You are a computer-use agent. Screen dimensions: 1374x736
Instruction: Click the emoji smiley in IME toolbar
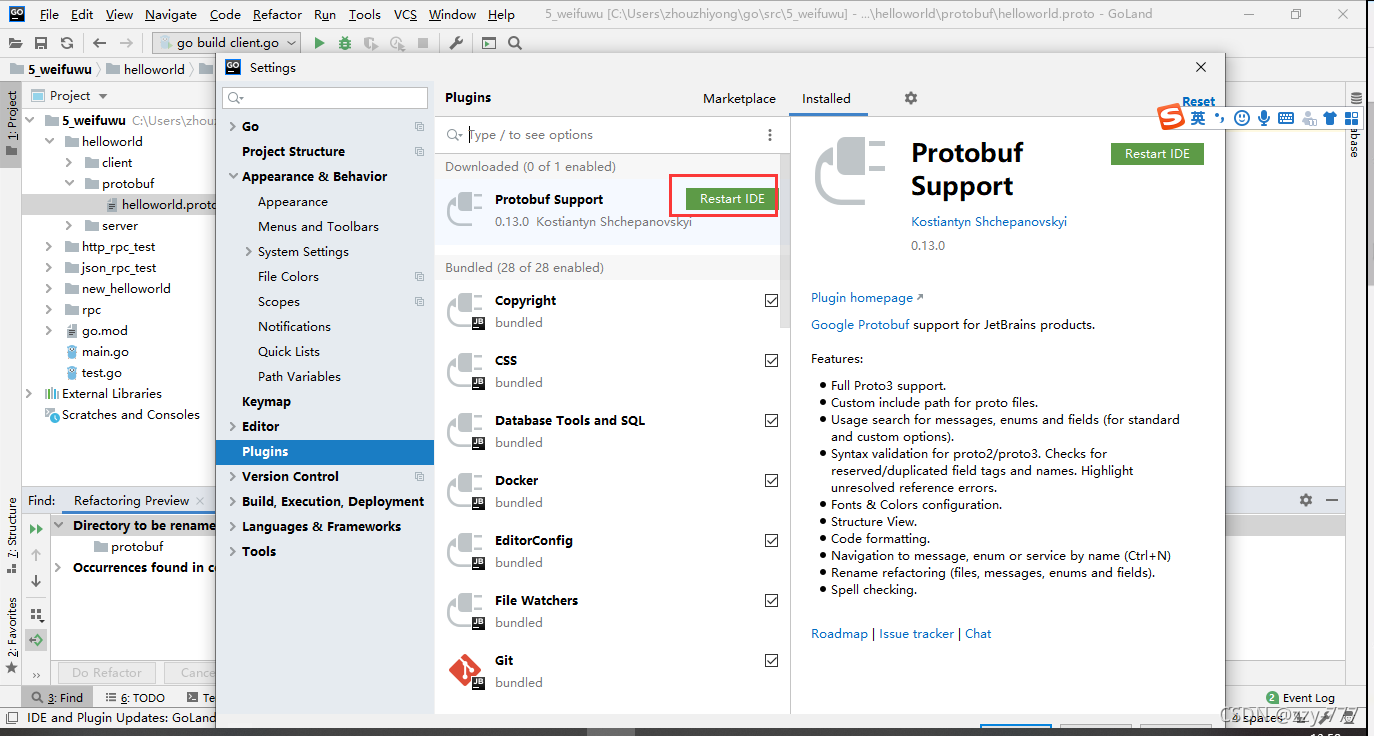1242,118
